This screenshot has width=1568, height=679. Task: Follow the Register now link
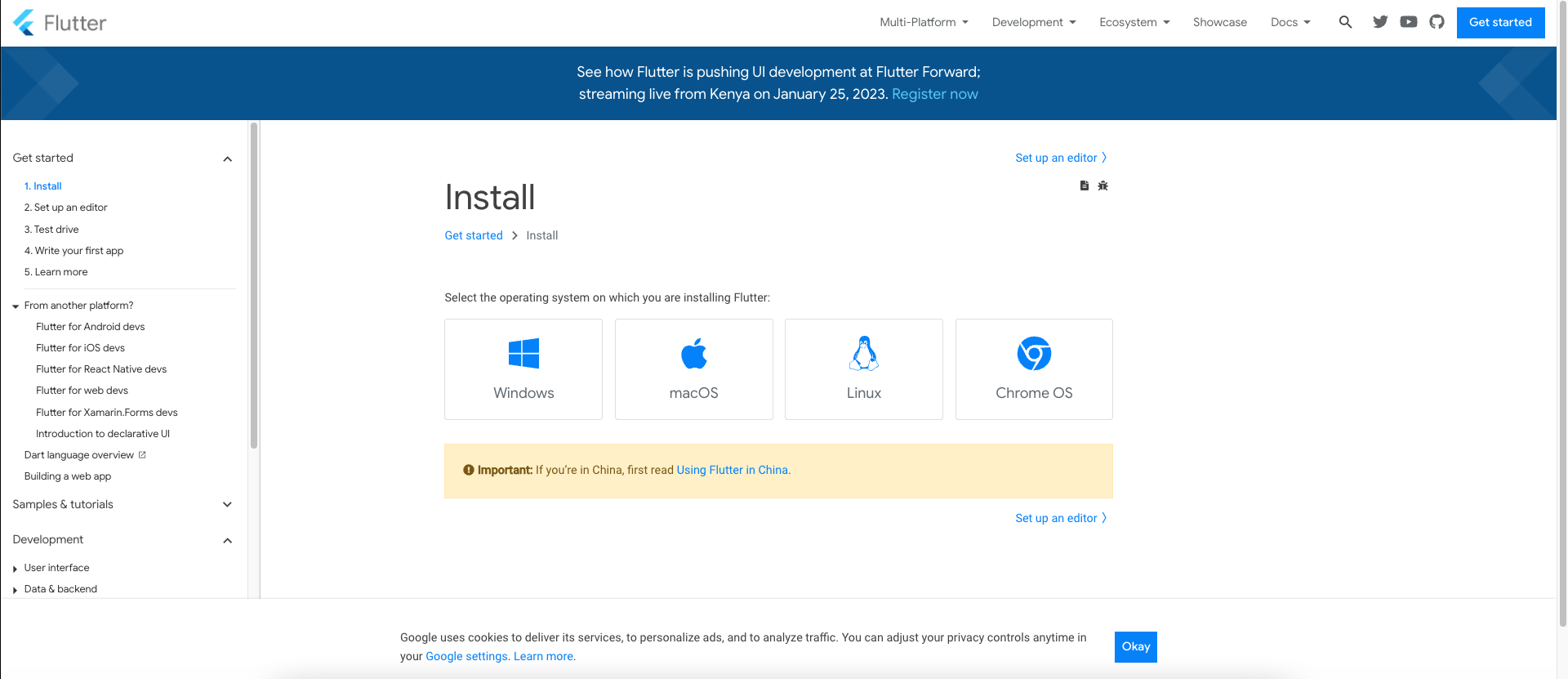click(934, 94)
